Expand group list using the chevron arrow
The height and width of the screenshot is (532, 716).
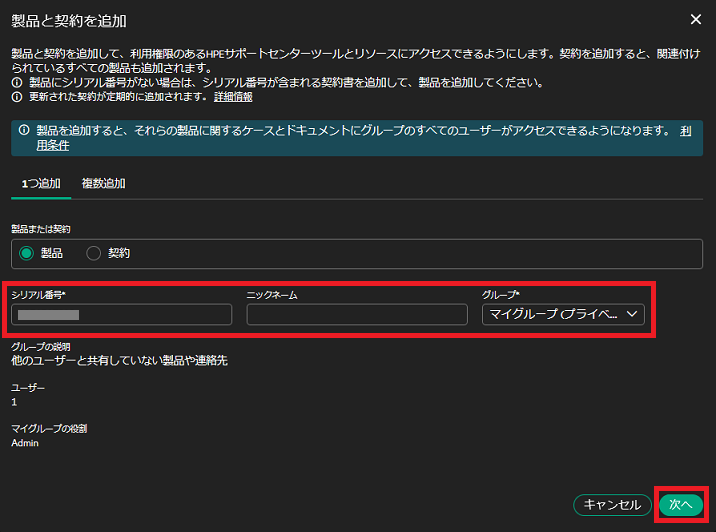(x=631, y=315)
